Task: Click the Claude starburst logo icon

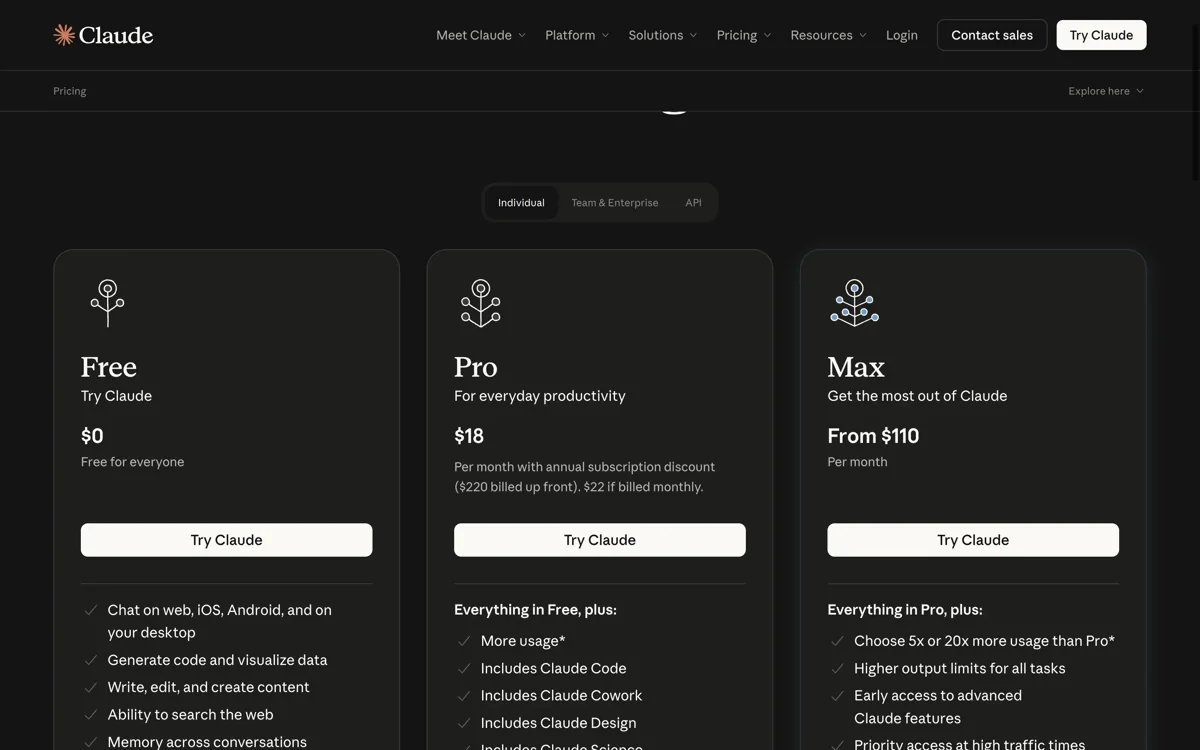Action: pos(64,35)
